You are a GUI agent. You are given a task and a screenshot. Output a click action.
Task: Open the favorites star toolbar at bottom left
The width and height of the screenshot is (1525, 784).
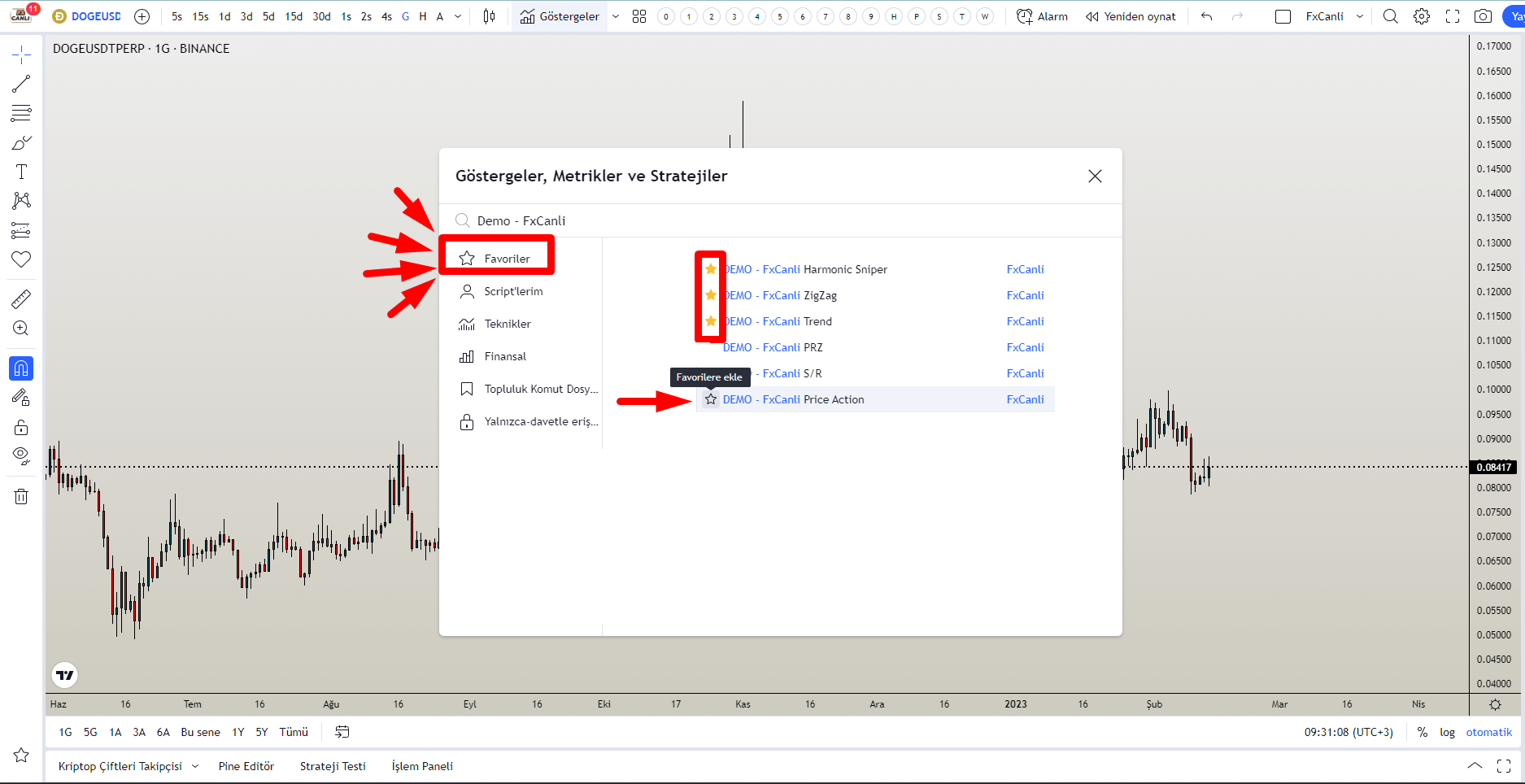21,756
